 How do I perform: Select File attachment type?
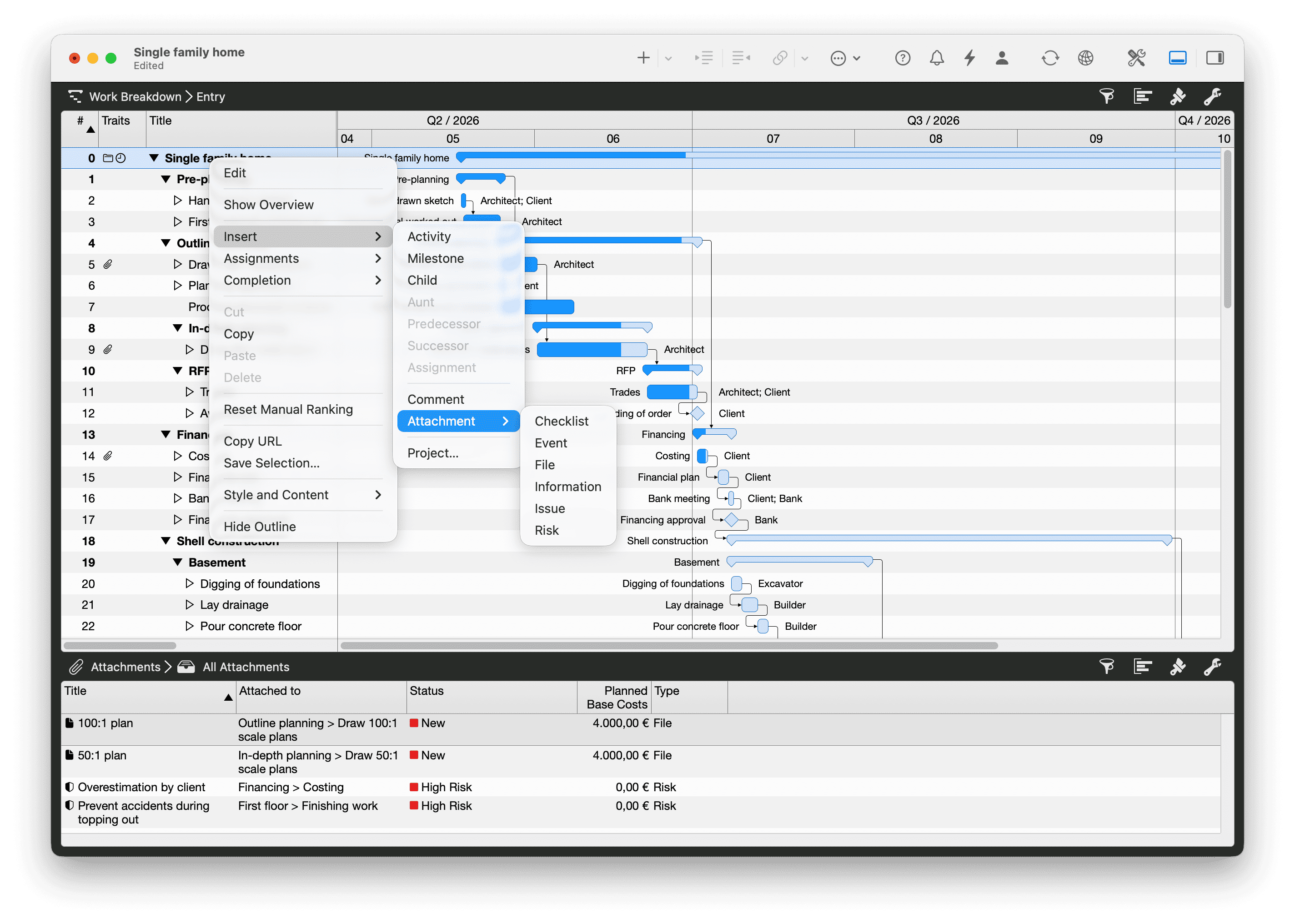point(568,465)
